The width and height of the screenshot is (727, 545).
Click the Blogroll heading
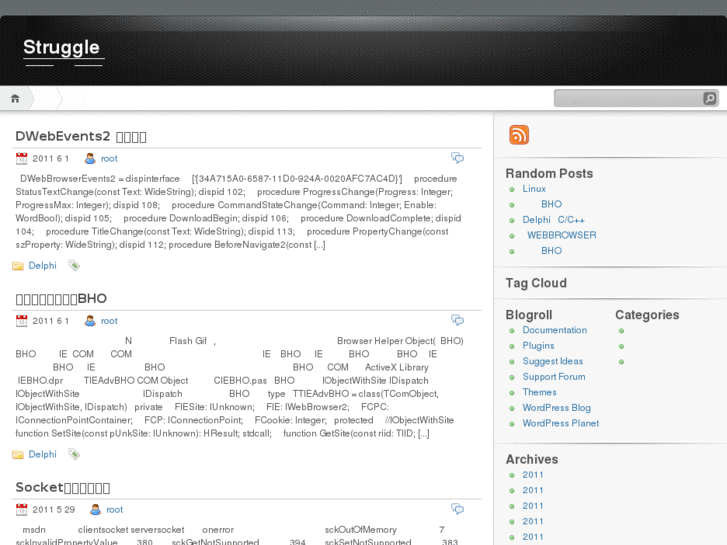coord(529,315)
